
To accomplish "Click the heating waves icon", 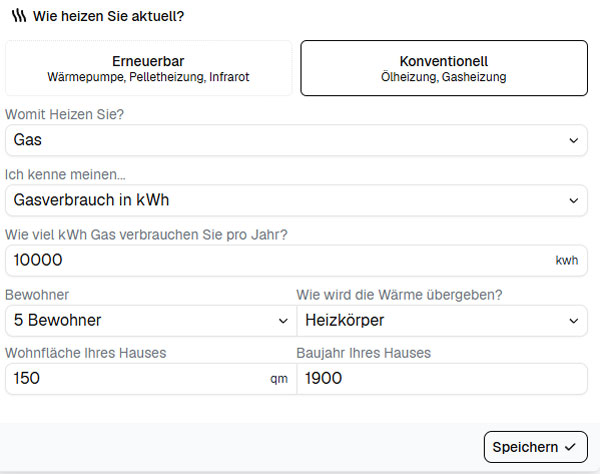I will (x=18, y=16).
